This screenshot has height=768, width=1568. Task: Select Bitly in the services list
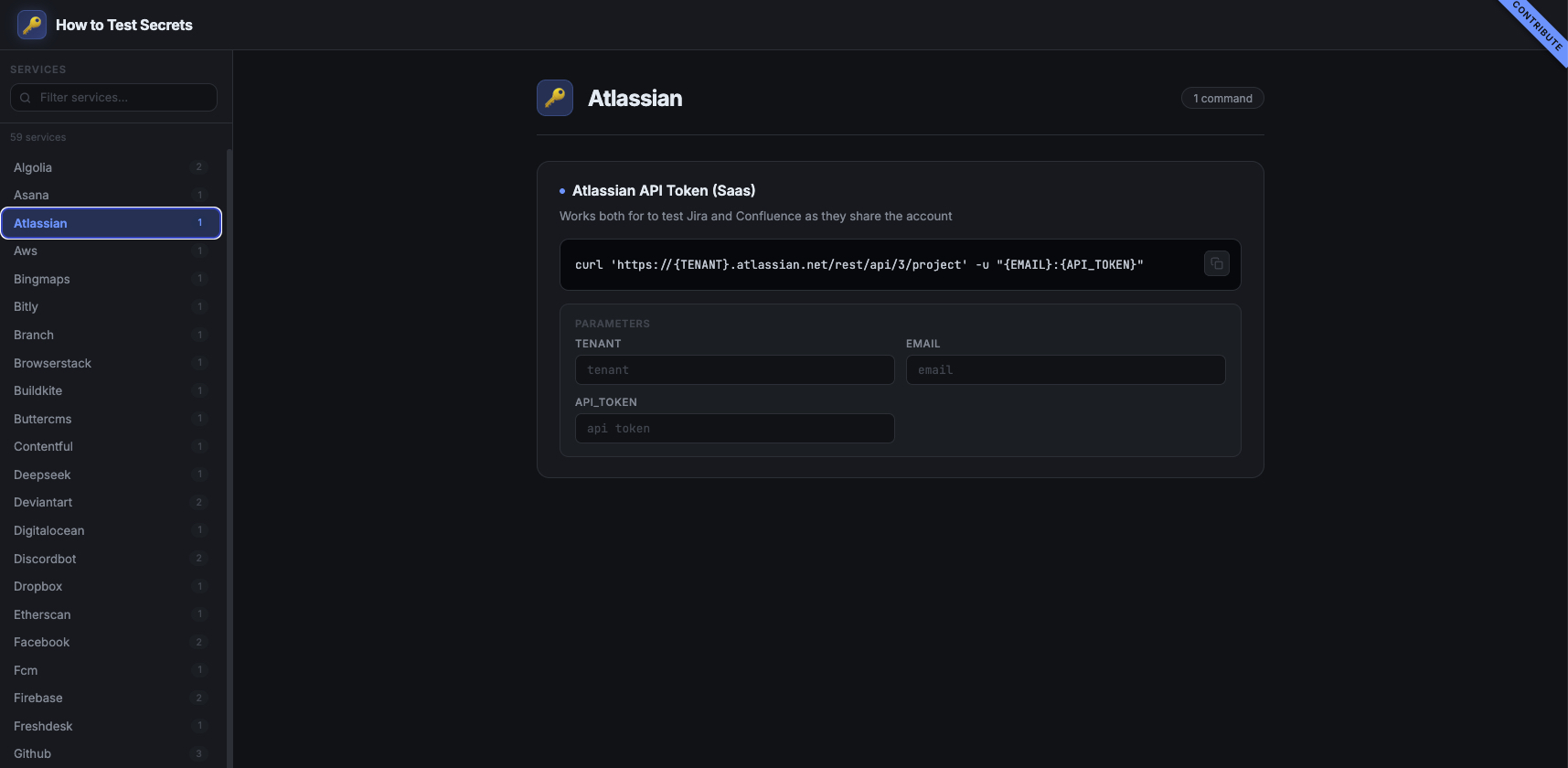click(x=111, y=306)
